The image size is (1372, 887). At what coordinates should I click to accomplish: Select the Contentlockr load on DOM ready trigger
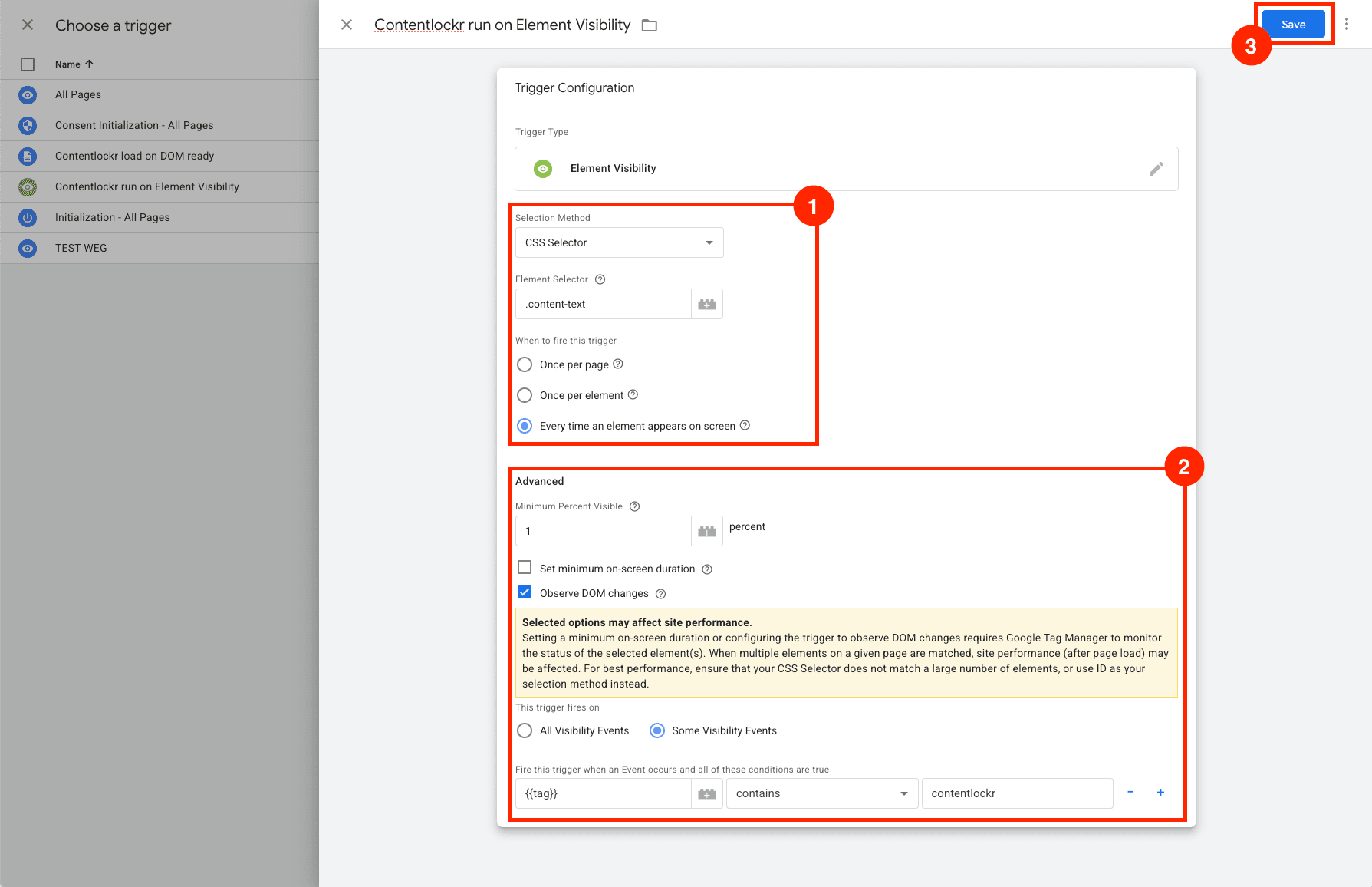click(136, 156)
